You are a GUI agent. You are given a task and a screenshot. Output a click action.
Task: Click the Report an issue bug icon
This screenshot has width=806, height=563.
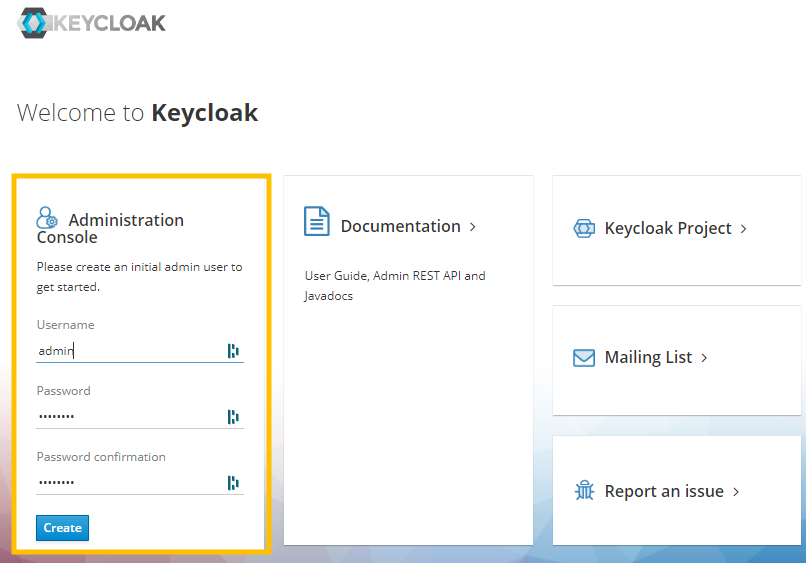click(584, 491)
